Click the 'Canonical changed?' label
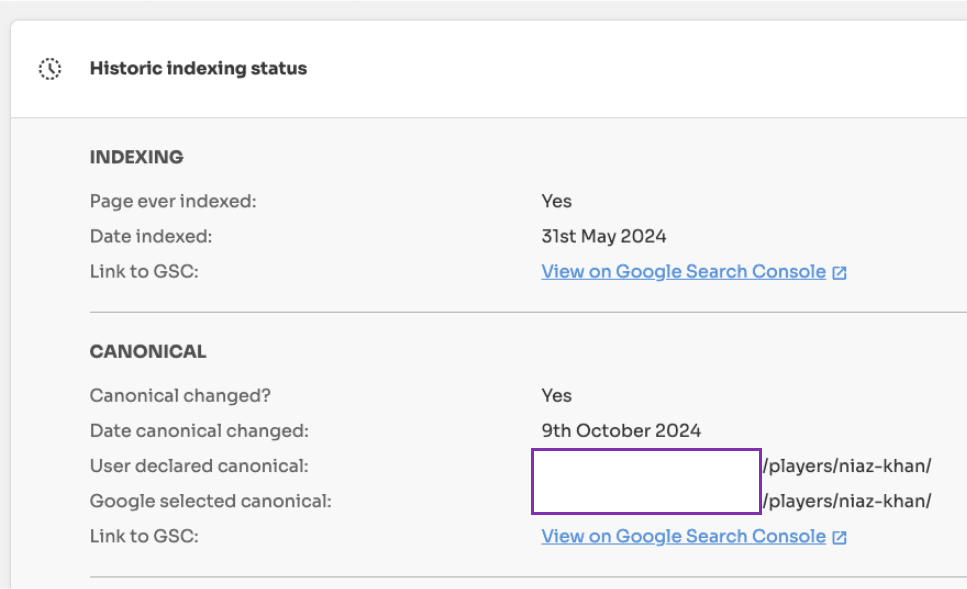Image resolution: width=967 pixels, height=589 pixels. (180, 395)
